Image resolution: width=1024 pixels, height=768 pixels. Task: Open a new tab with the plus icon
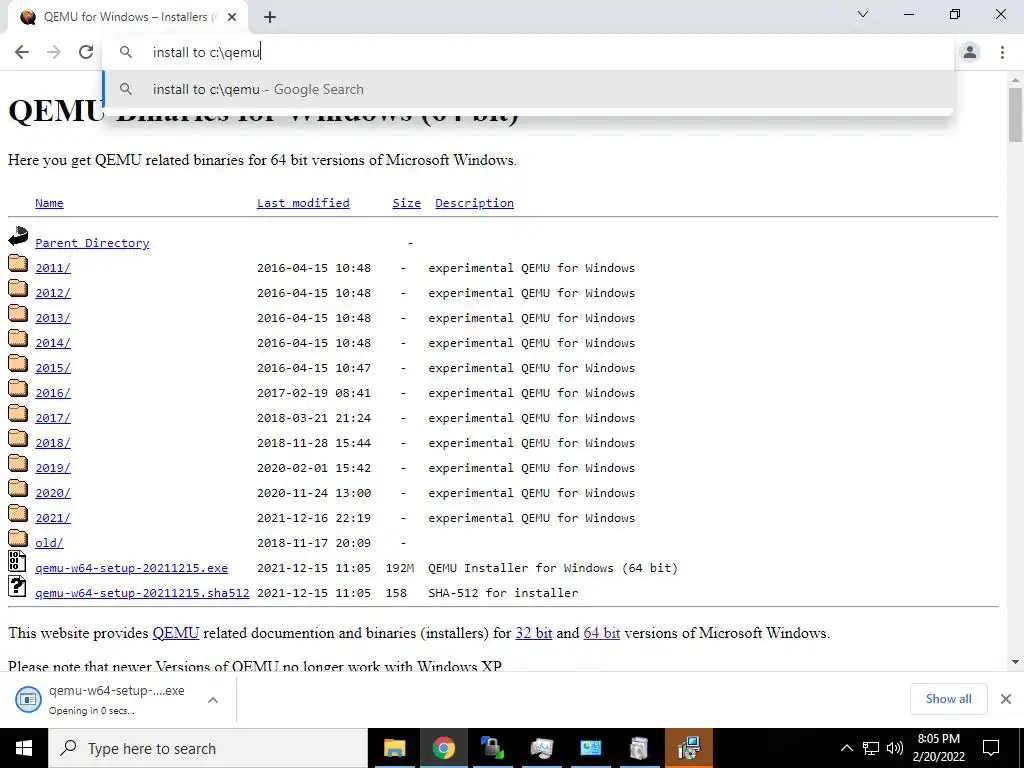pos(270,18)
